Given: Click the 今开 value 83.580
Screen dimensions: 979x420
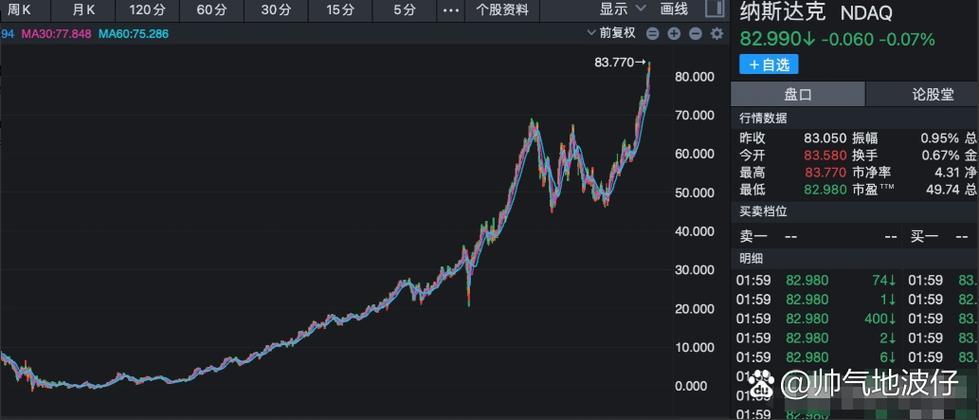Looking at the screenshot, I should click(825, 155).
